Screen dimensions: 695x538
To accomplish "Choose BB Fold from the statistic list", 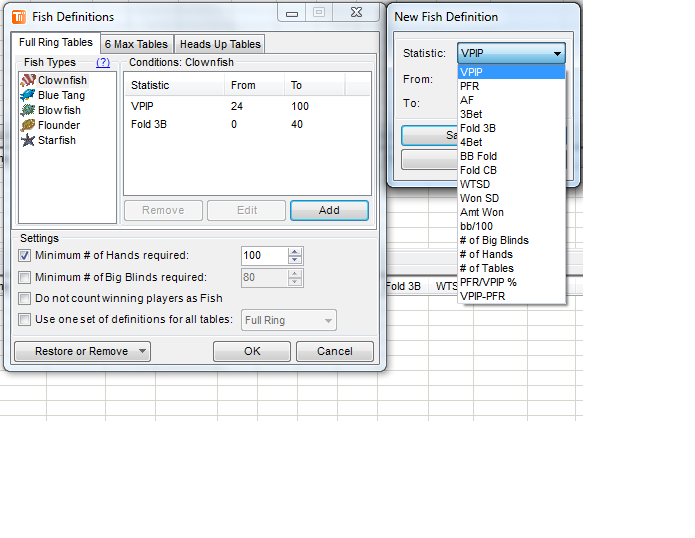I will (x=511, y=156).
